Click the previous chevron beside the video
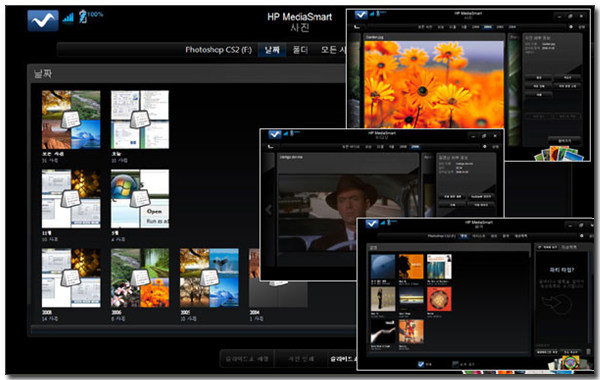The image size is (600, 380). point(269,209)
